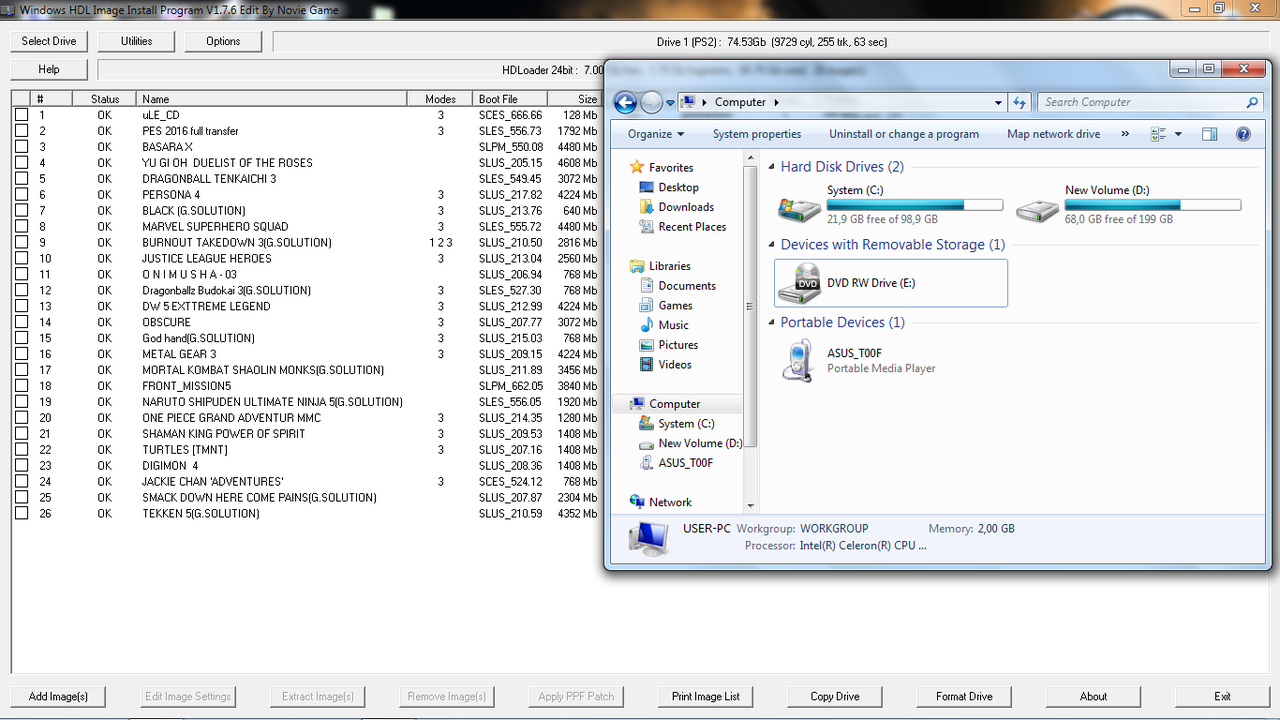Open the view options dropdown arrow
This screenshot has height=720, width=1280.
(1178, 134)
